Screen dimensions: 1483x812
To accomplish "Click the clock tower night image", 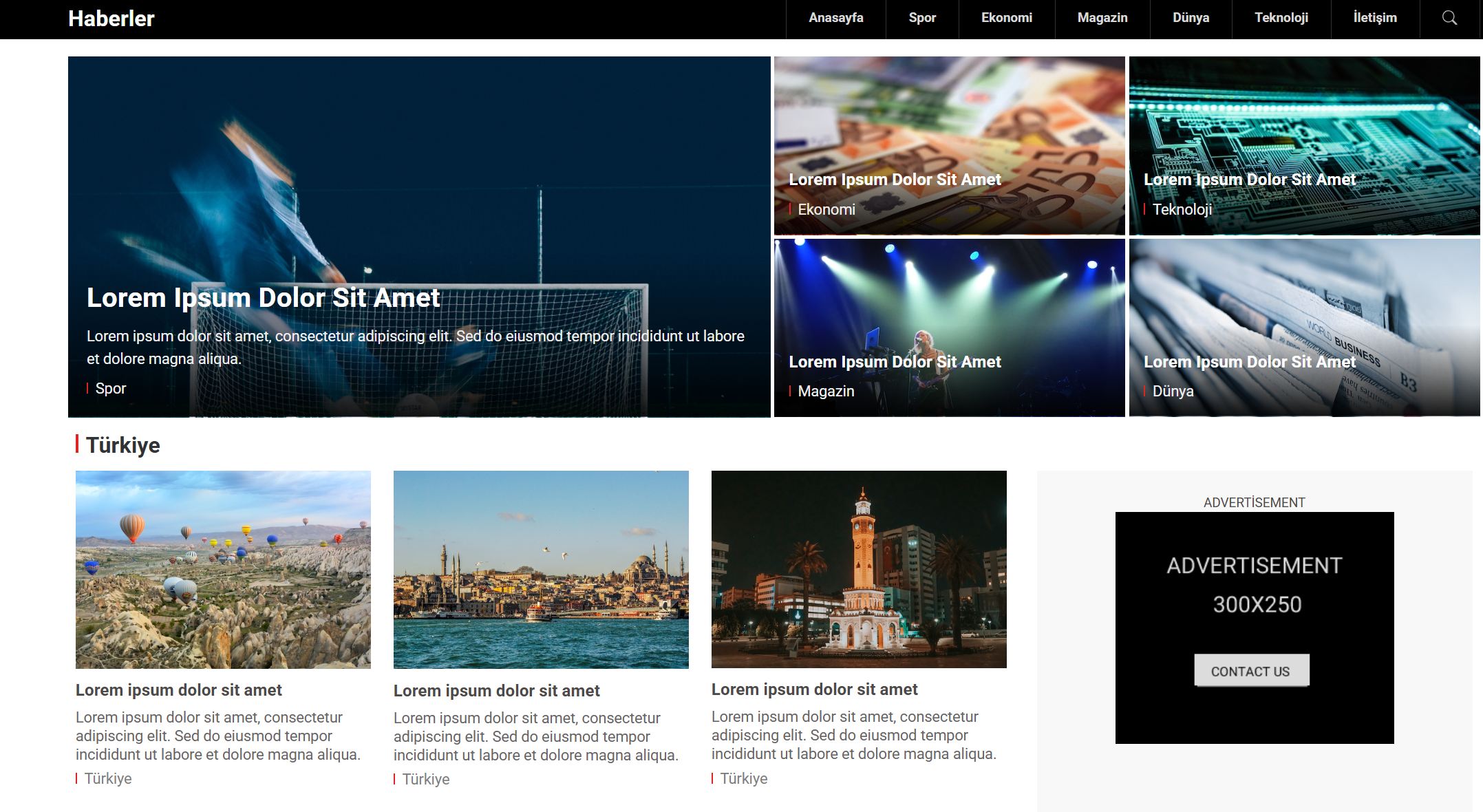I will point(859,569).
